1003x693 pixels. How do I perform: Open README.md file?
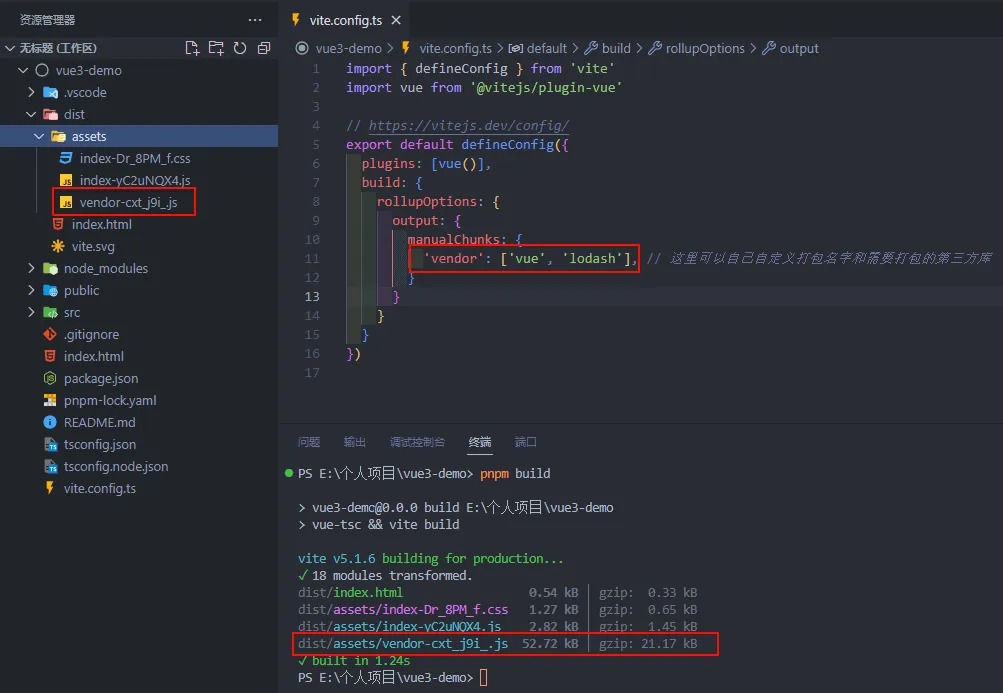coord(100,422)
